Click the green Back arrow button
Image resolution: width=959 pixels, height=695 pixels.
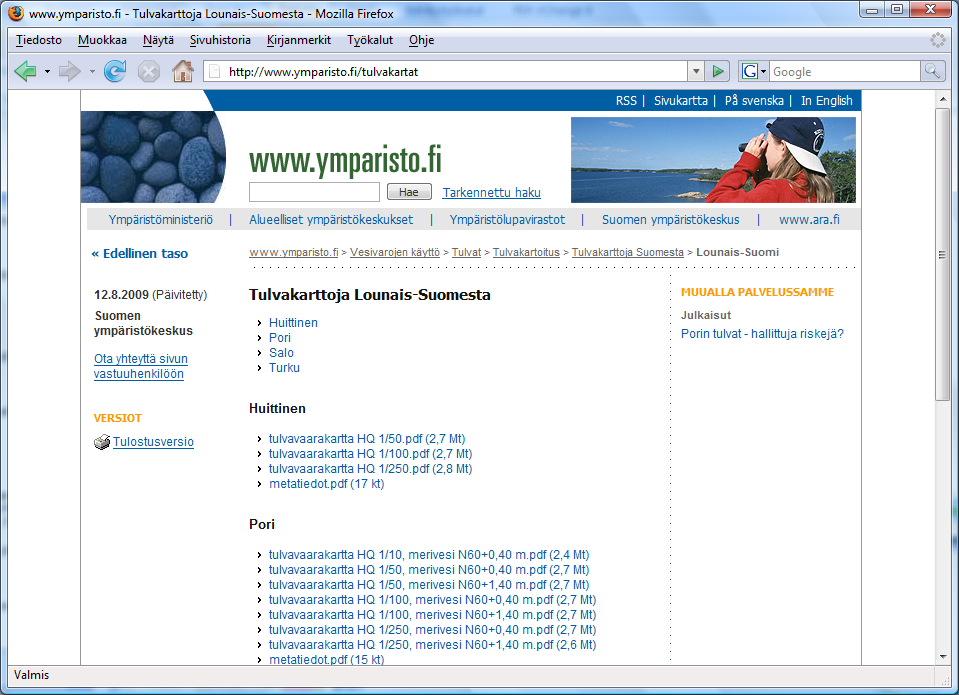pyautogui.click(x=25, y=72)
